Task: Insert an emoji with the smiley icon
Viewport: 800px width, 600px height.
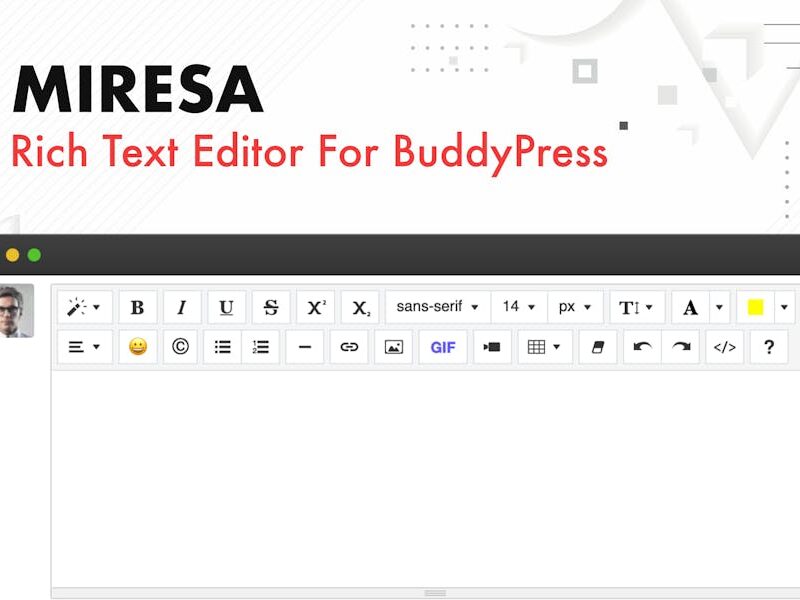Action: (138, 347)
